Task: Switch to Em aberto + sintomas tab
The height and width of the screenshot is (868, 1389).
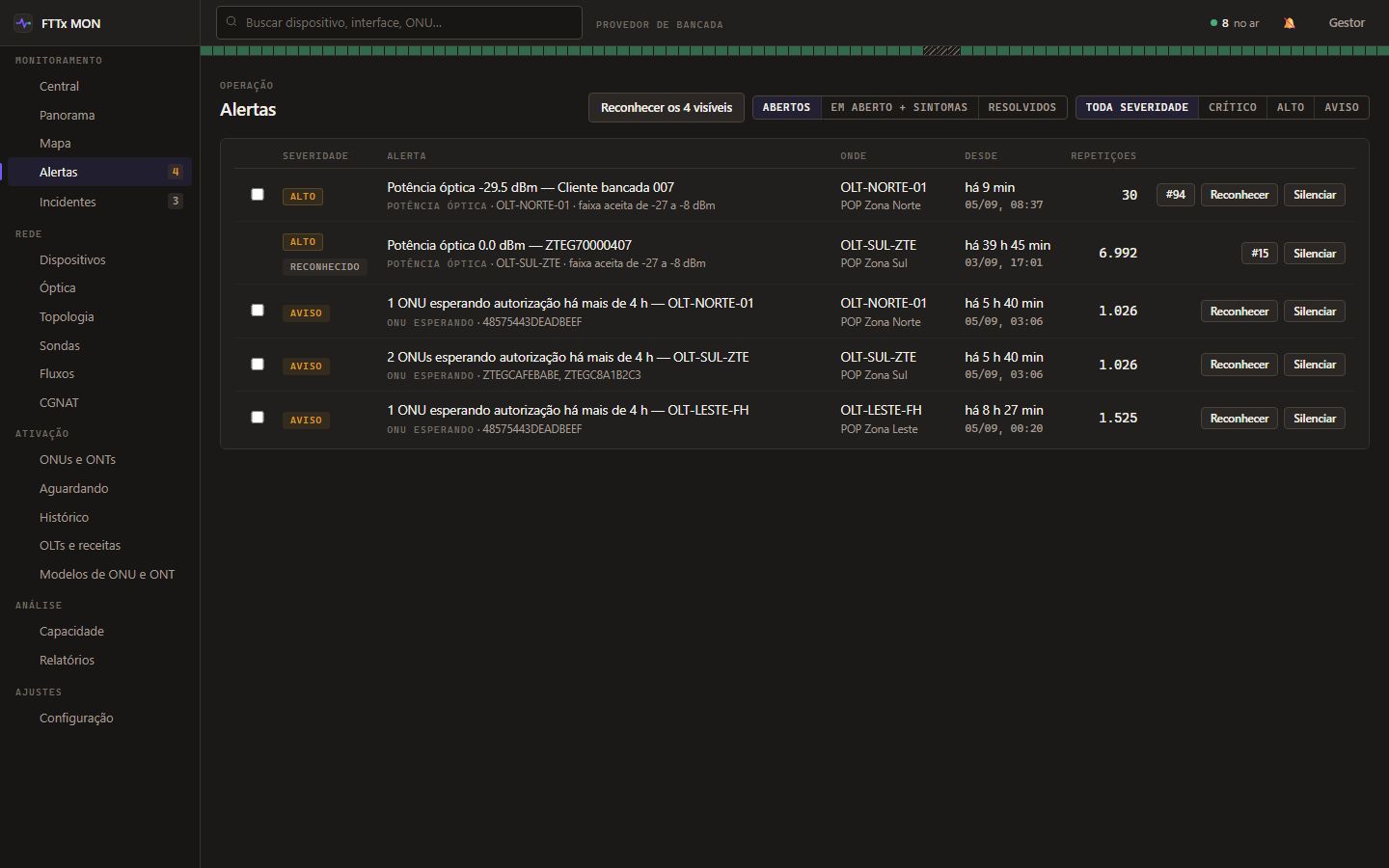Action: tap(899, 107)
